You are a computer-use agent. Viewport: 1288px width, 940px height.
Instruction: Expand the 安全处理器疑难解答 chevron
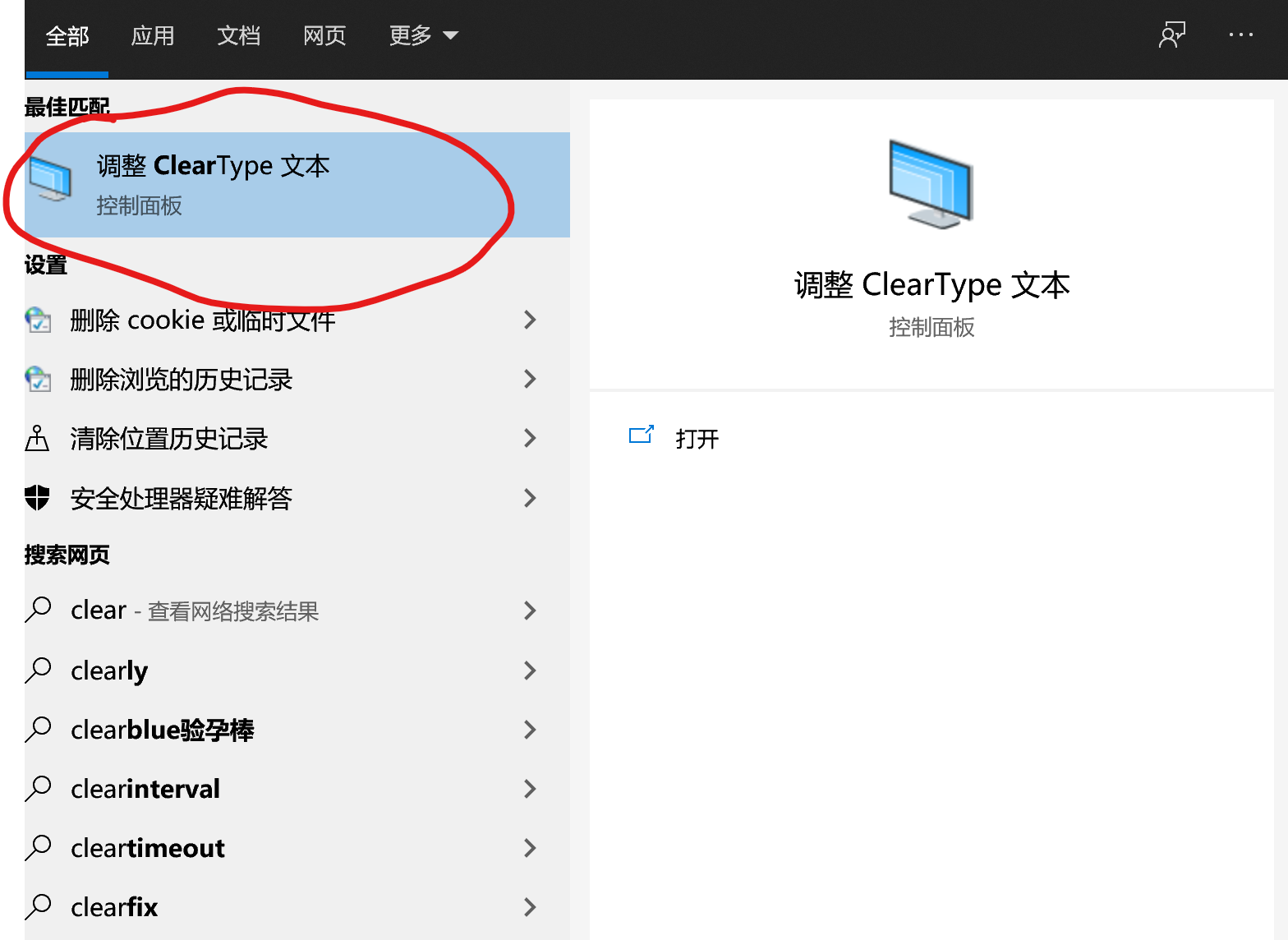(x=530, y=498)
